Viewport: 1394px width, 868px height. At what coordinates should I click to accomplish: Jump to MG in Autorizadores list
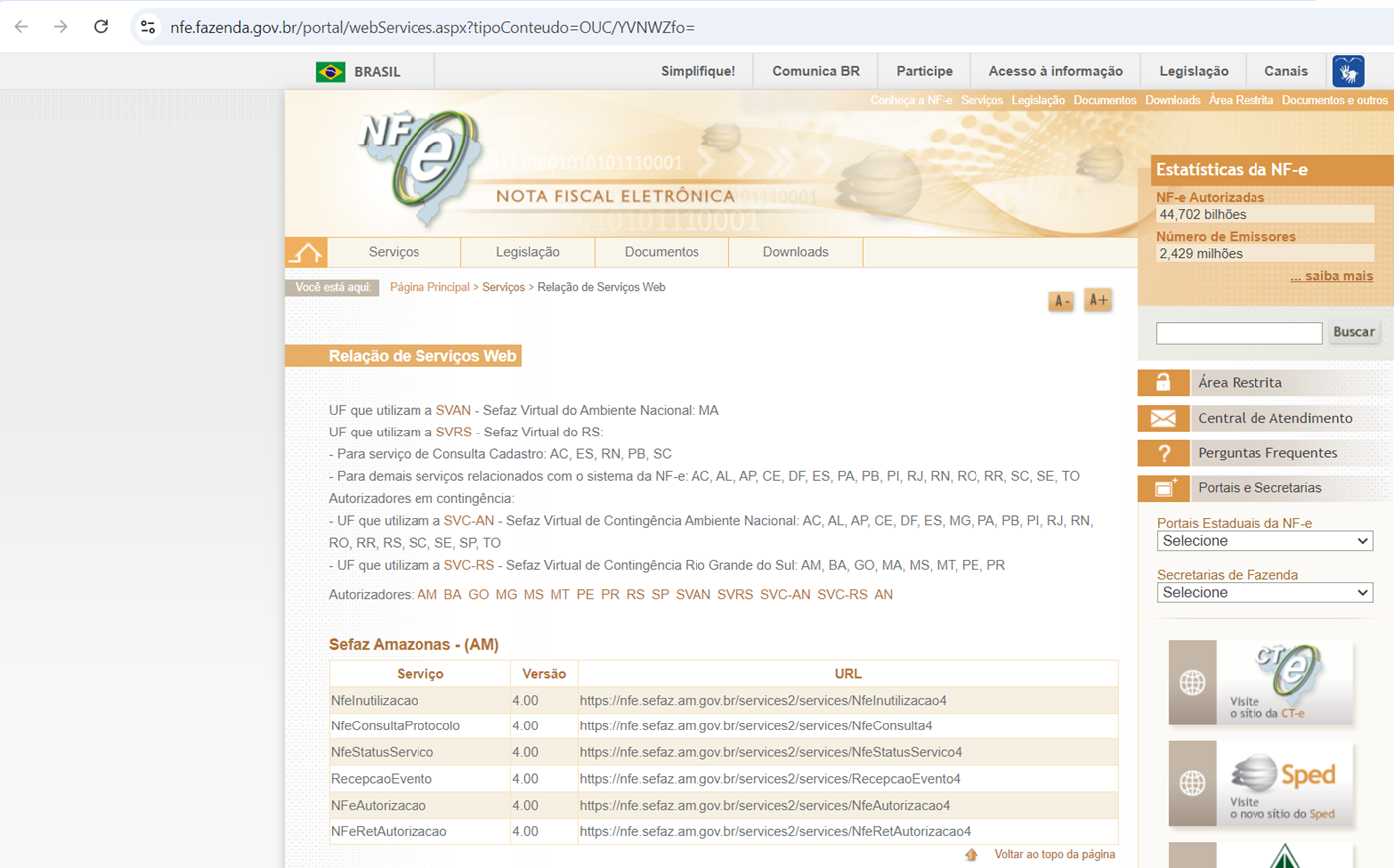click(506, 595)
